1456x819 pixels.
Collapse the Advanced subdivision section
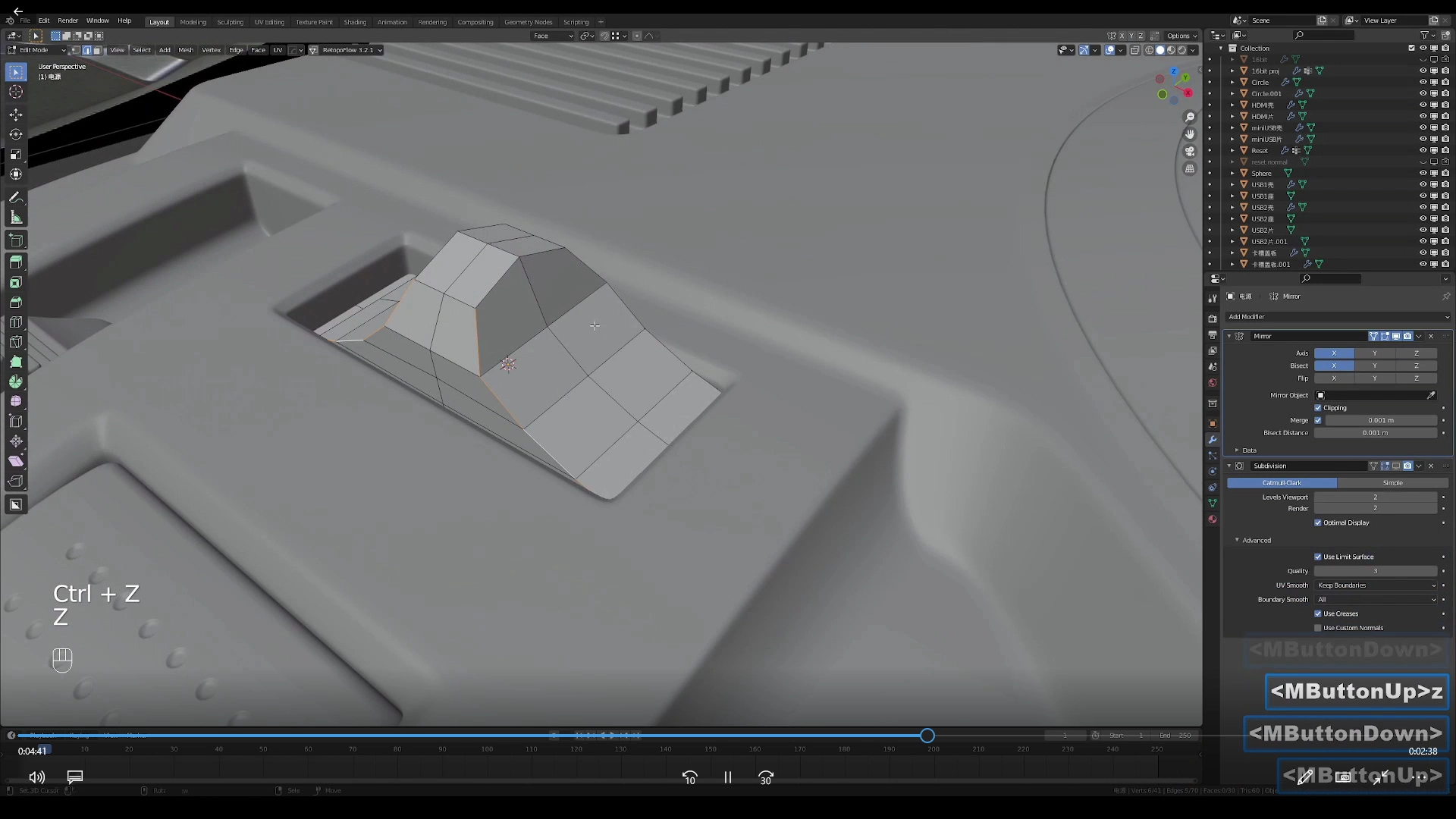1256,540
